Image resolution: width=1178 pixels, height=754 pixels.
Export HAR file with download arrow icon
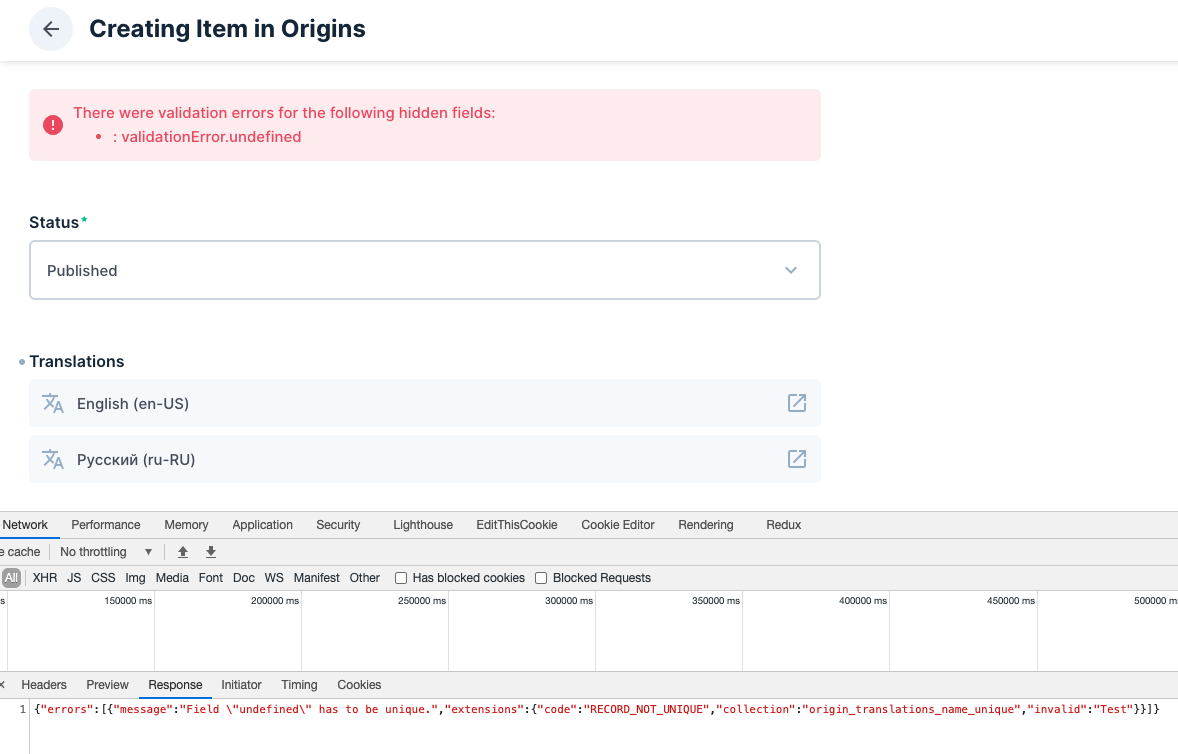[211, 552]
